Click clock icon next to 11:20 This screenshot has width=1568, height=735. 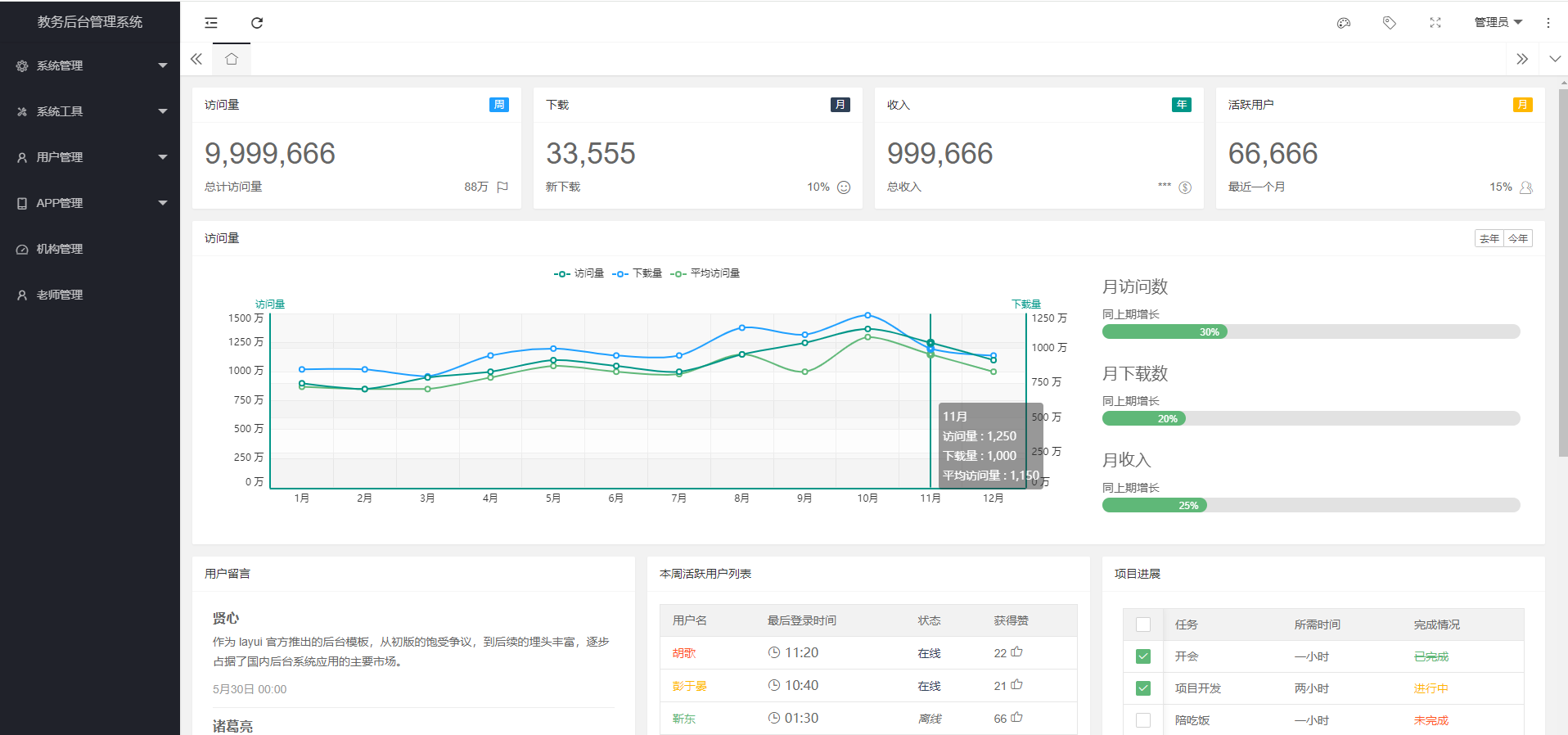pos(774,652)
